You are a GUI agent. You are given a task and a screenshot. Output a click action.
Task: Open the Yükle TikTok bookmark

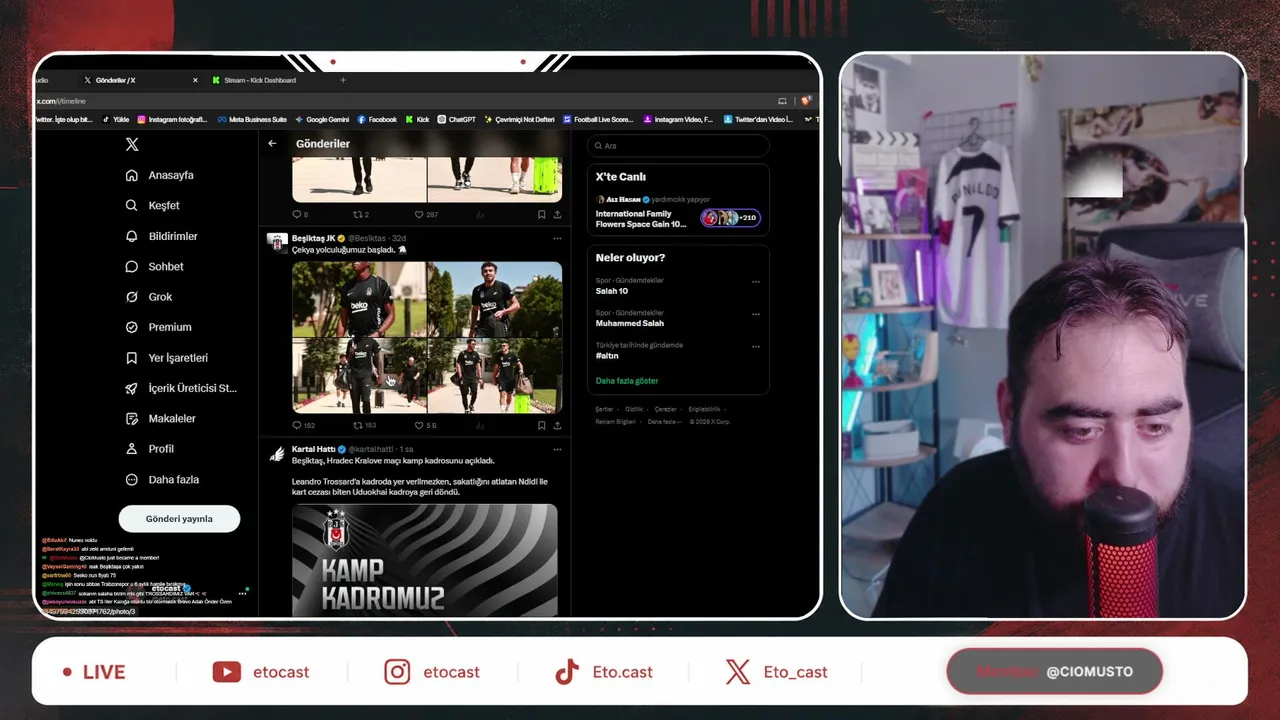click(x=116, y=120)
